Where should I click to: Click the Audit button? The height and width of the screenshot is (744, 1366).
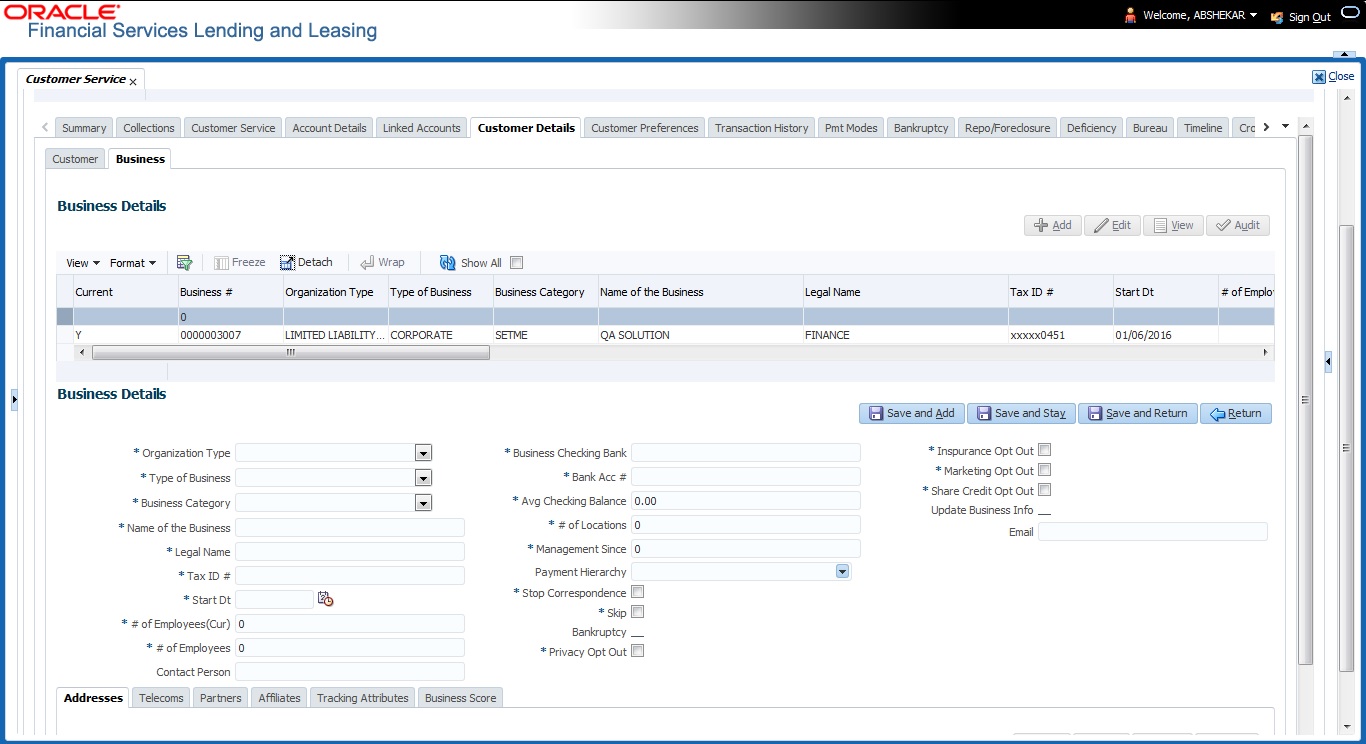click(x=1238, y=225)
